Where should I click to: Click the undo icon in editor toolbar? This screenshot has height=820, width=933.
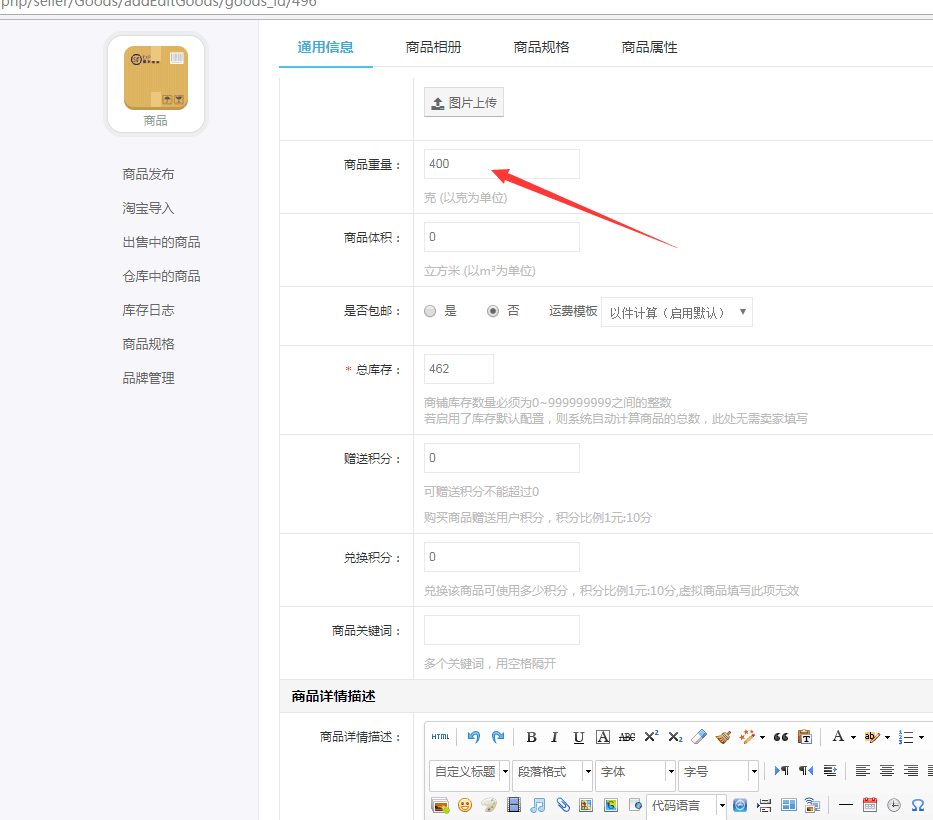click(x=474, y=737)
